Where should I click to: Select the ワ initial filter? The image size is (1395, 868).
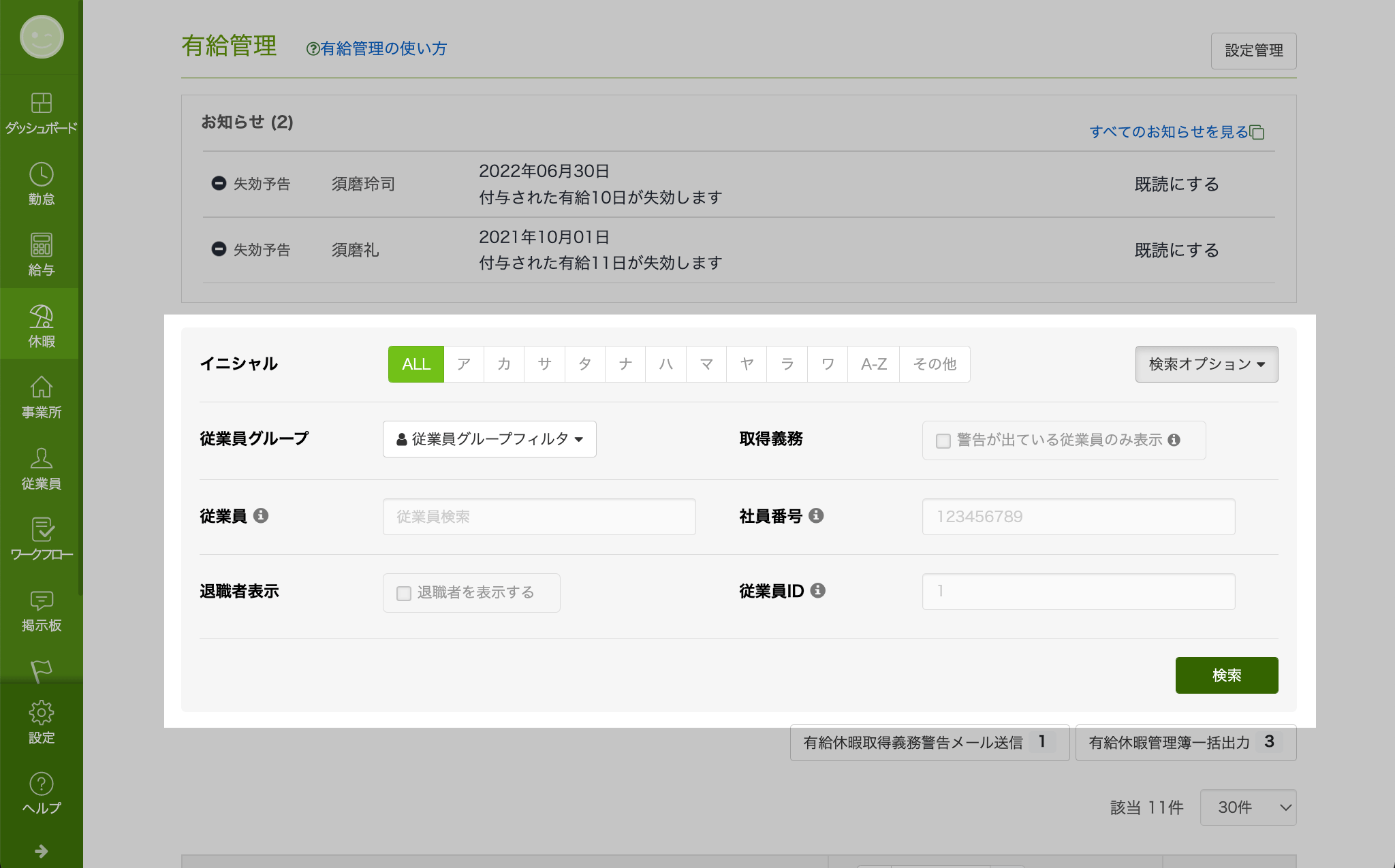pyautogui.click(x=828, y=364)
